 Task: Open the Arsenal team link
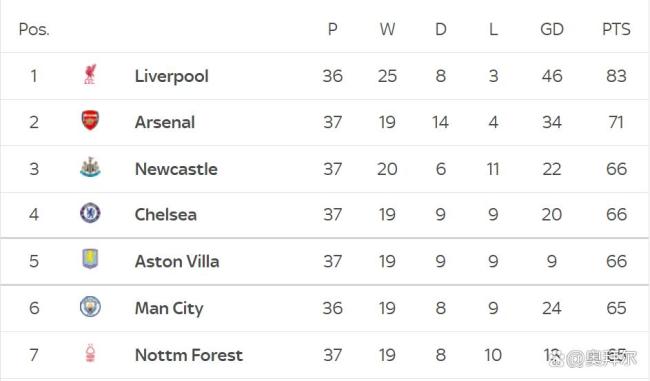pos(165,122)
